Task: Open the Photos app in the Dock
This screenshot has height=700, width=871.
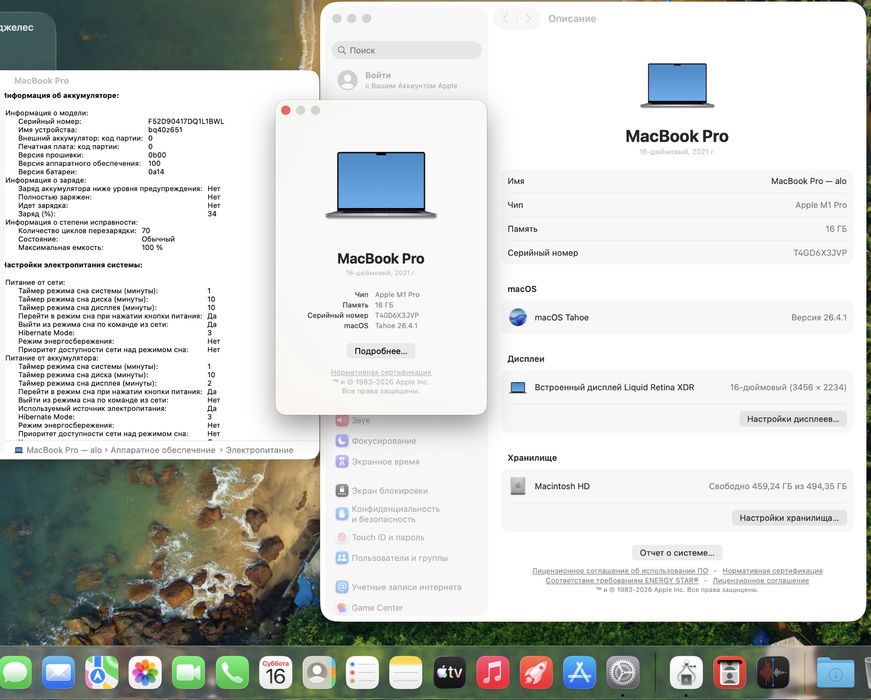Action: click(145, 672)
